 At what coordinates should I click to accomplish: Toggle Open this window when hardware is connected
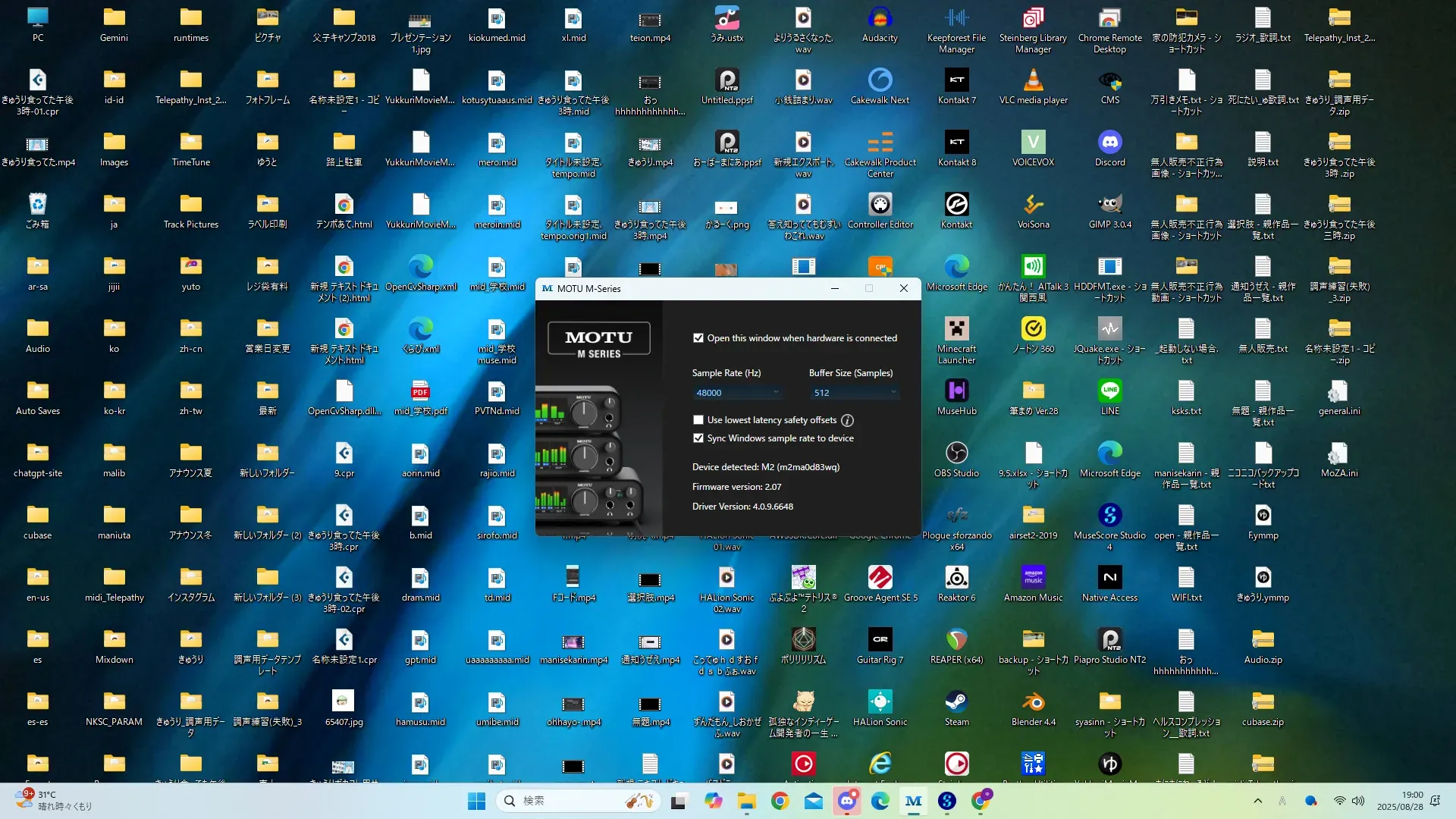coord(698,338)
